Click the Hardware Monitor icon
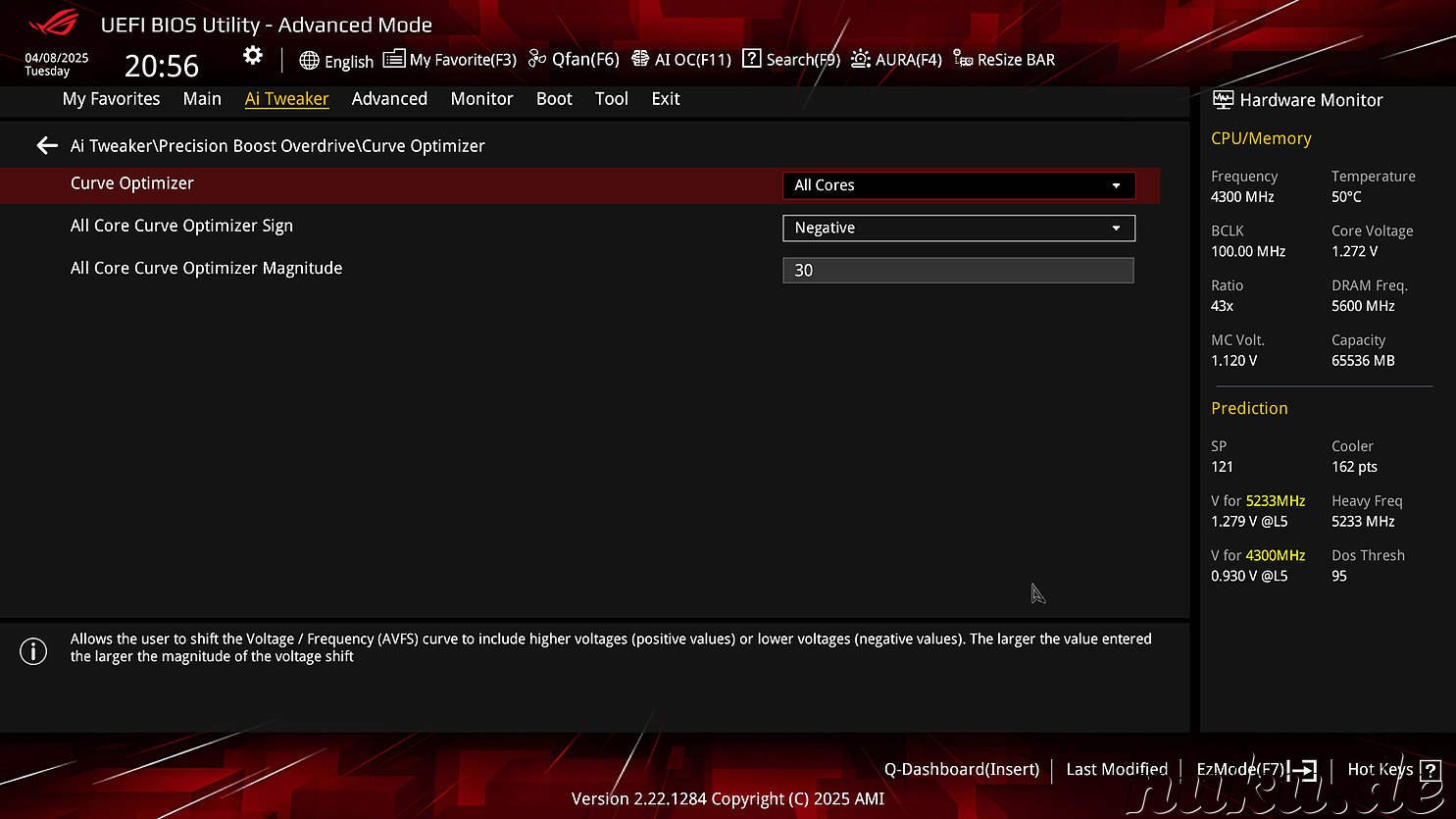The image size is (1456, 819). coord(1223,99)
